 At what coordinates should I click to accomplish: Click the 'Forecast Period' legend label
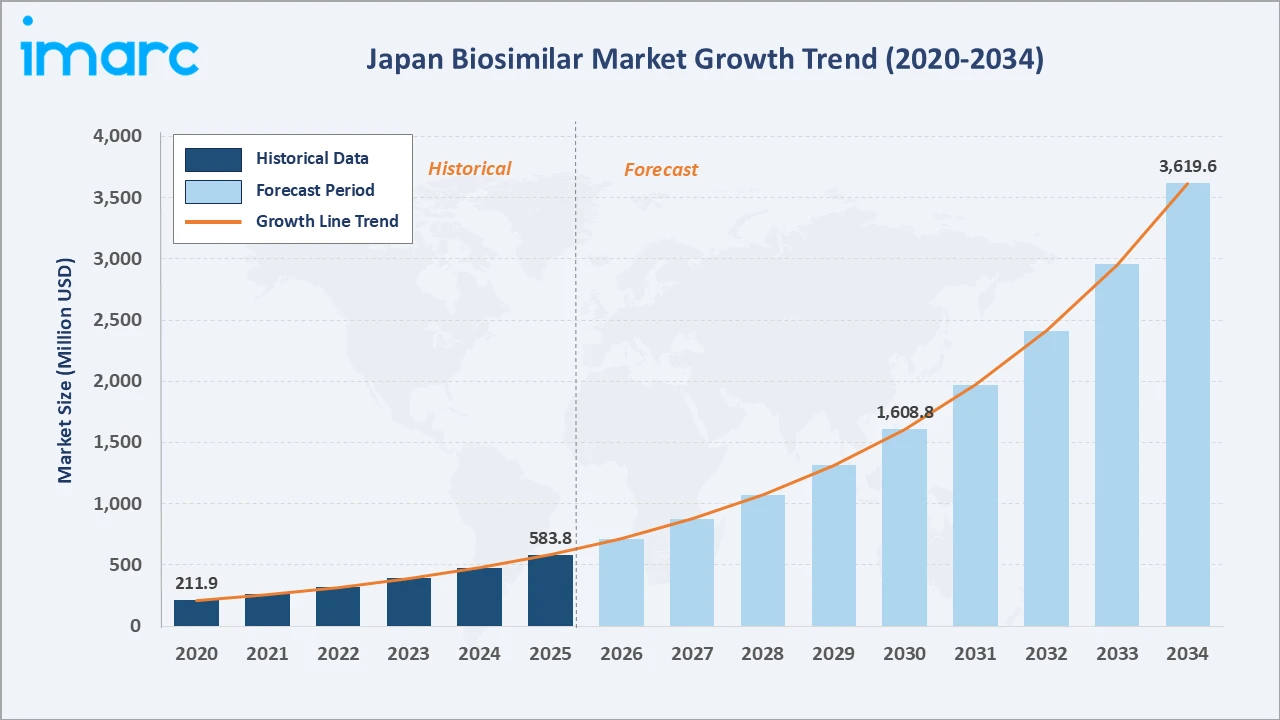click(315, 190)
